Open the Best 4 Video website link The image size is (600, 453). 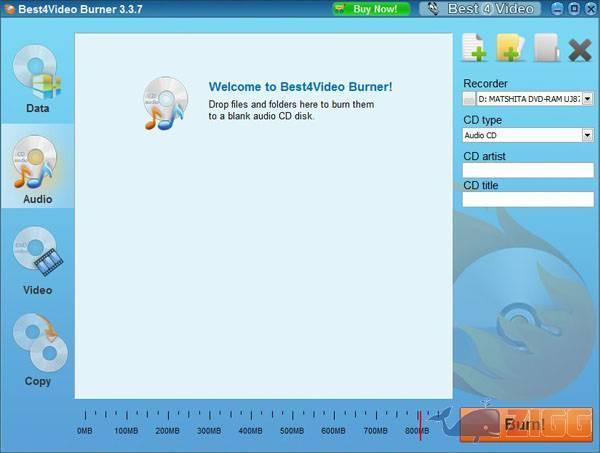(x=480, y=9)
